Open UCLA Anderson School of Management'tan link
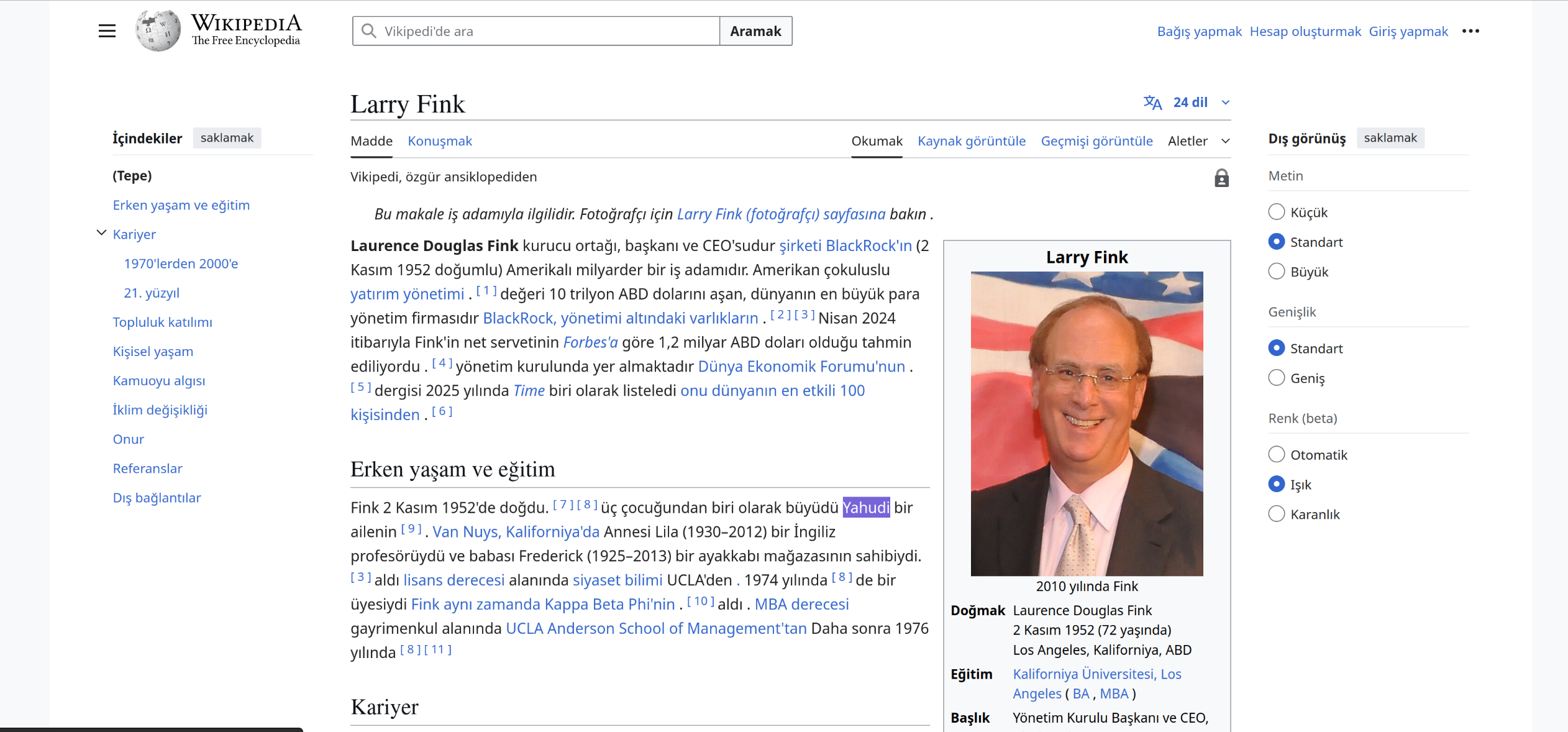1568x732 pixels. pos(656,629)
